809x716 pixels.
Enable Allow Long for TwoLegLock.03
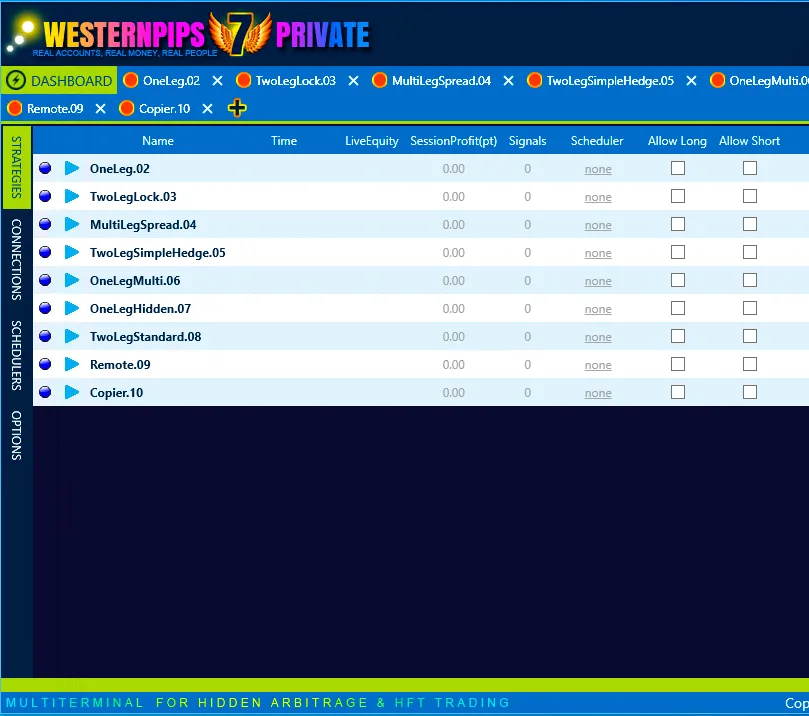click(x=678, y=196)
